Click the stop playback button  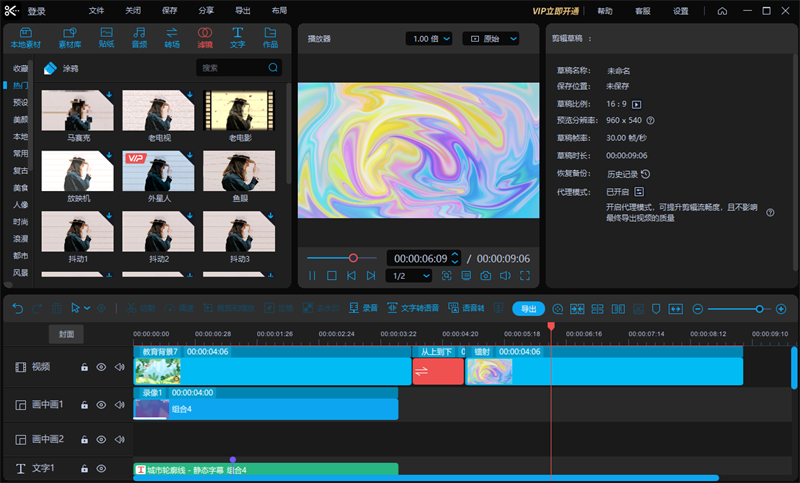coord(332,276)
